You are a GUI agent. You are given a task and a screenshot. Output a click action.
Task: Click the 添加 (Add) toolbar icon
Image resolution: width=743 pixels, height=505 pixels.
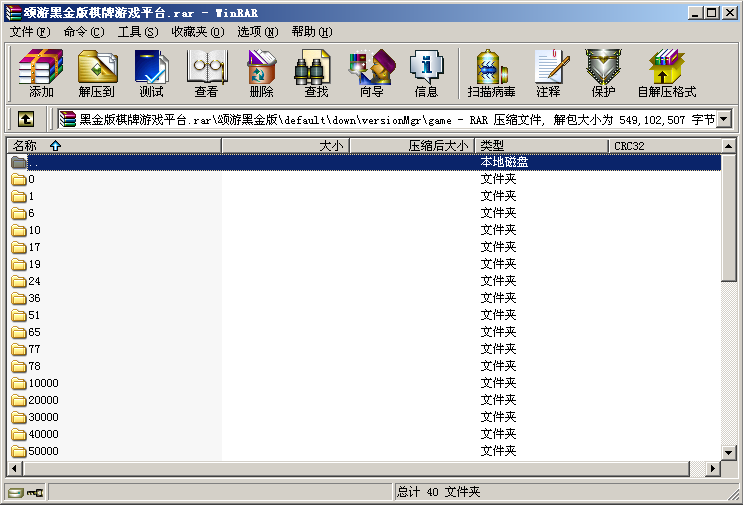[x=41, y=74]
